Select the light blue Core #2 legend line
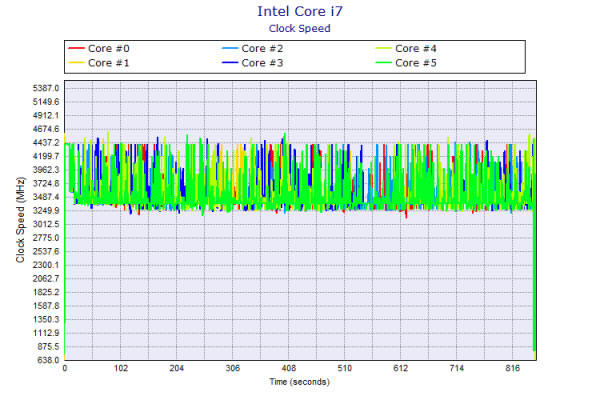 pyautogui.click(x=230, y=48)
